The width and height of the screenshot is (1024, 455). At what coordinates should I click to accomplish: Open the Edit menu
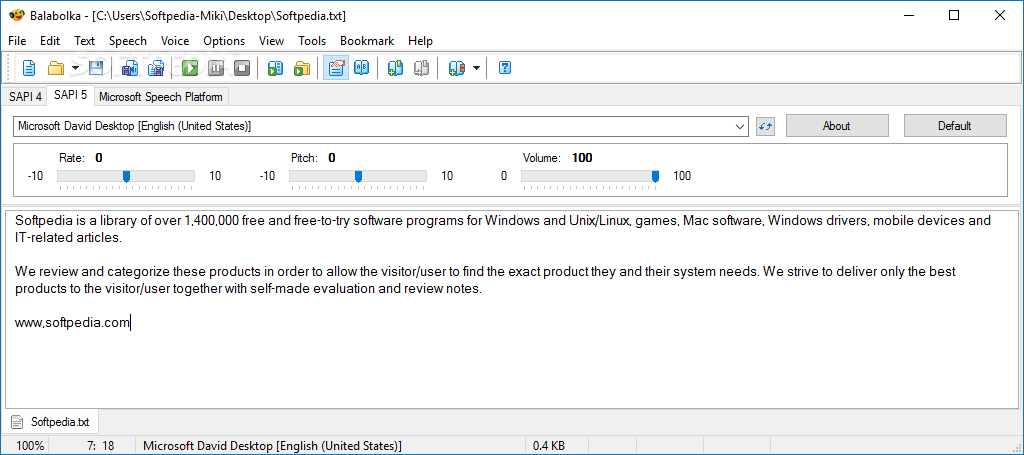50,40
